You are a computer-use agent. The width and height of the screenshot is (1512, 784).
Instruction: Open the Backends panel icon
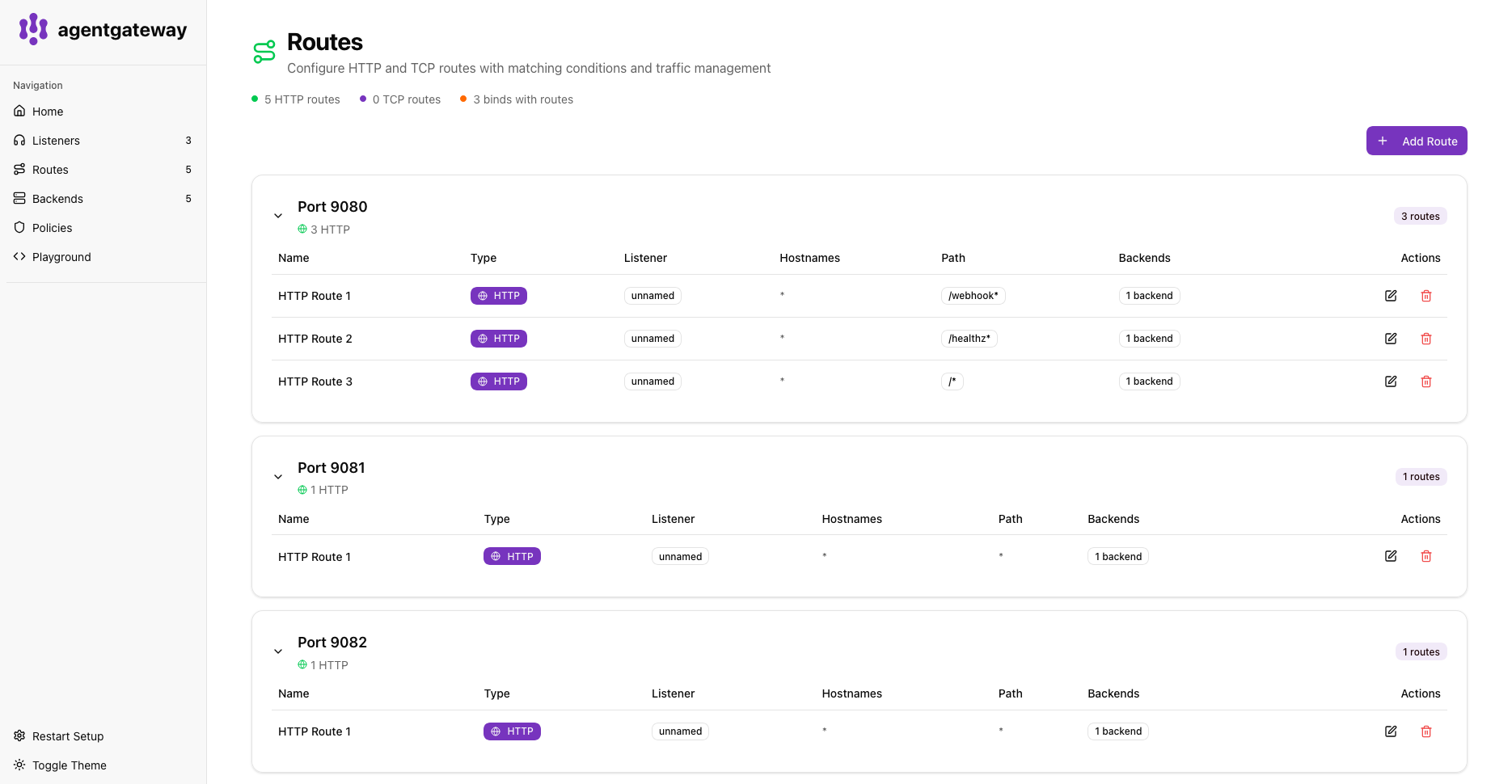coord(19,198)
